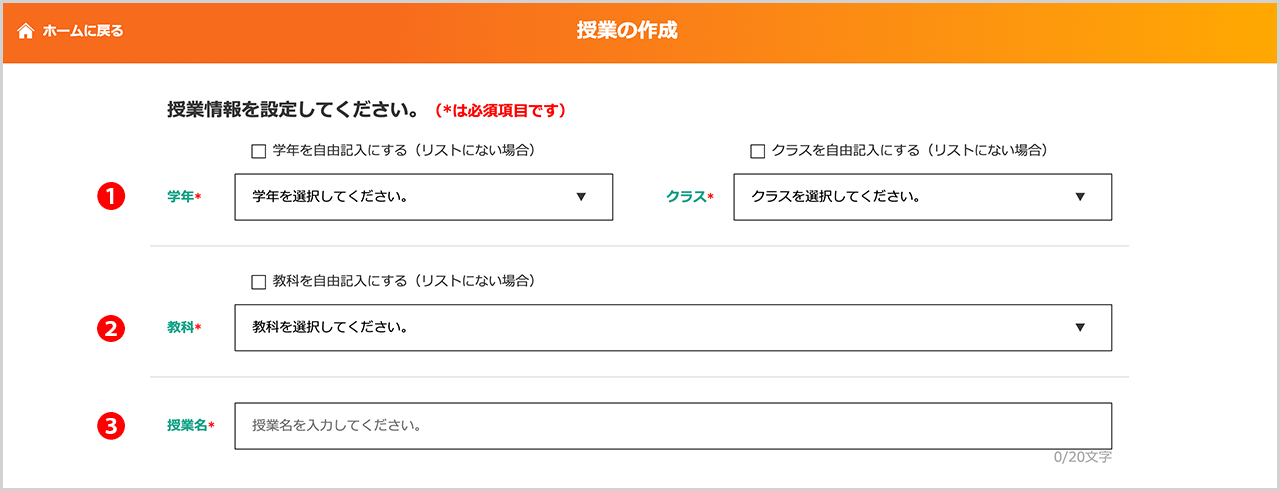Enable 学年を自由記入にする checkbox
Screen dimensions: 1280x491
pos(259,152)
